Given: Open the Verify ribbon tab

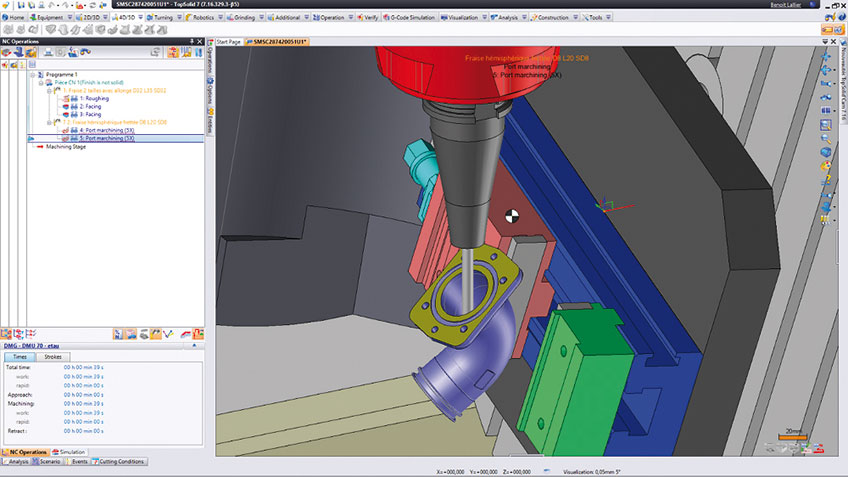Looking at the screenshot, I should [369, 18].
